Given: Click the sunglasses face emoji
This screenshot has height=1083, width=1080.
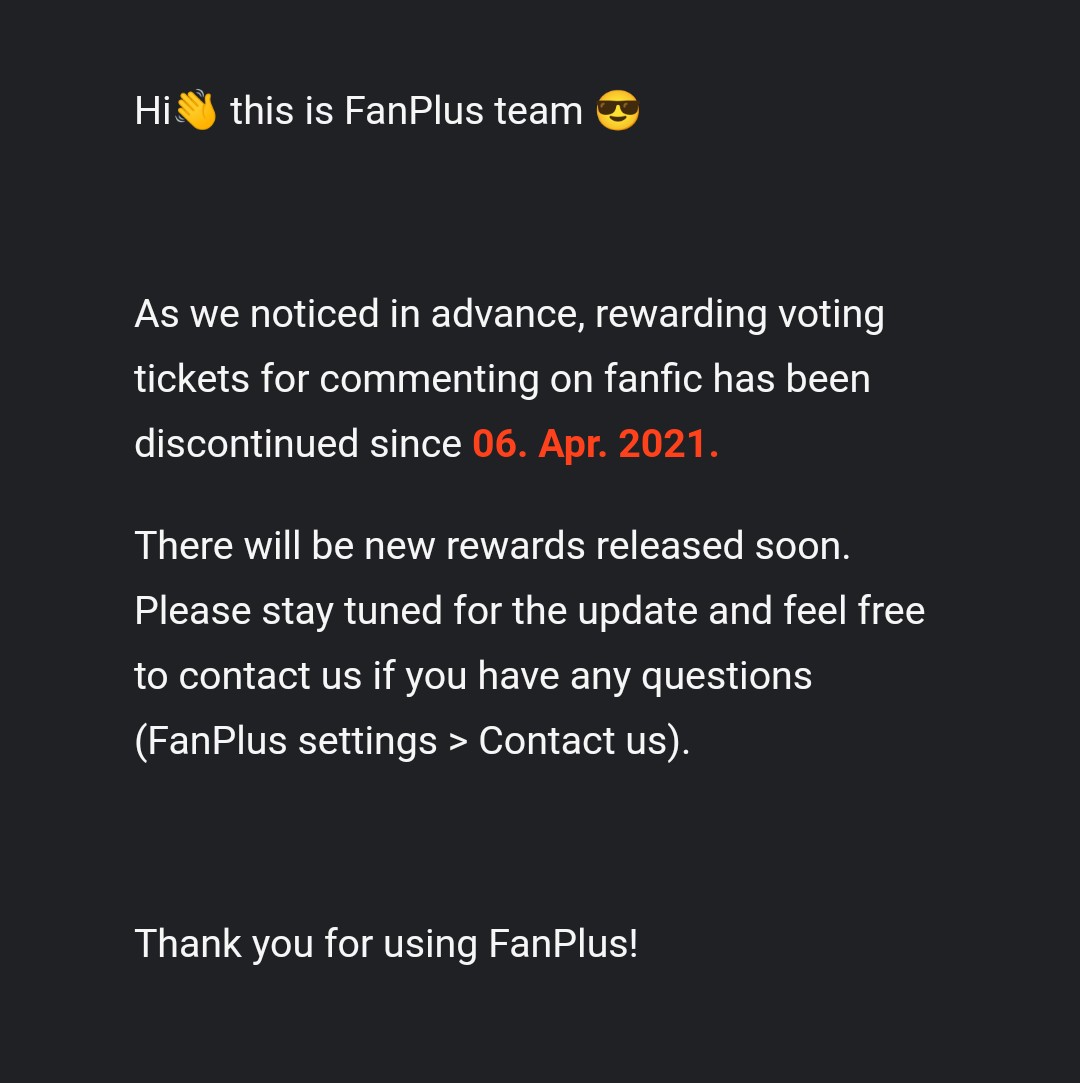Looking at the screenshot, I should (617, 111).
